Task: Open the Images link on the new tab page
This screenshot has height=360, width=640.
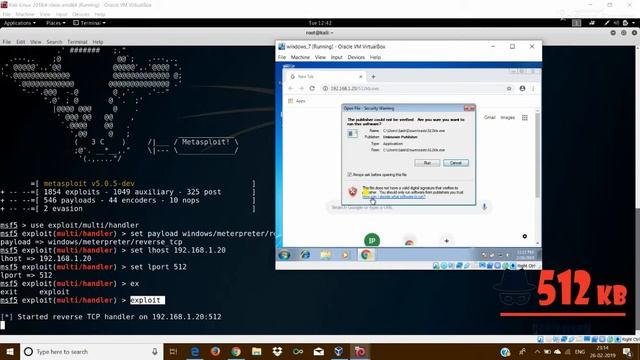Action: (x=507, y=118)
